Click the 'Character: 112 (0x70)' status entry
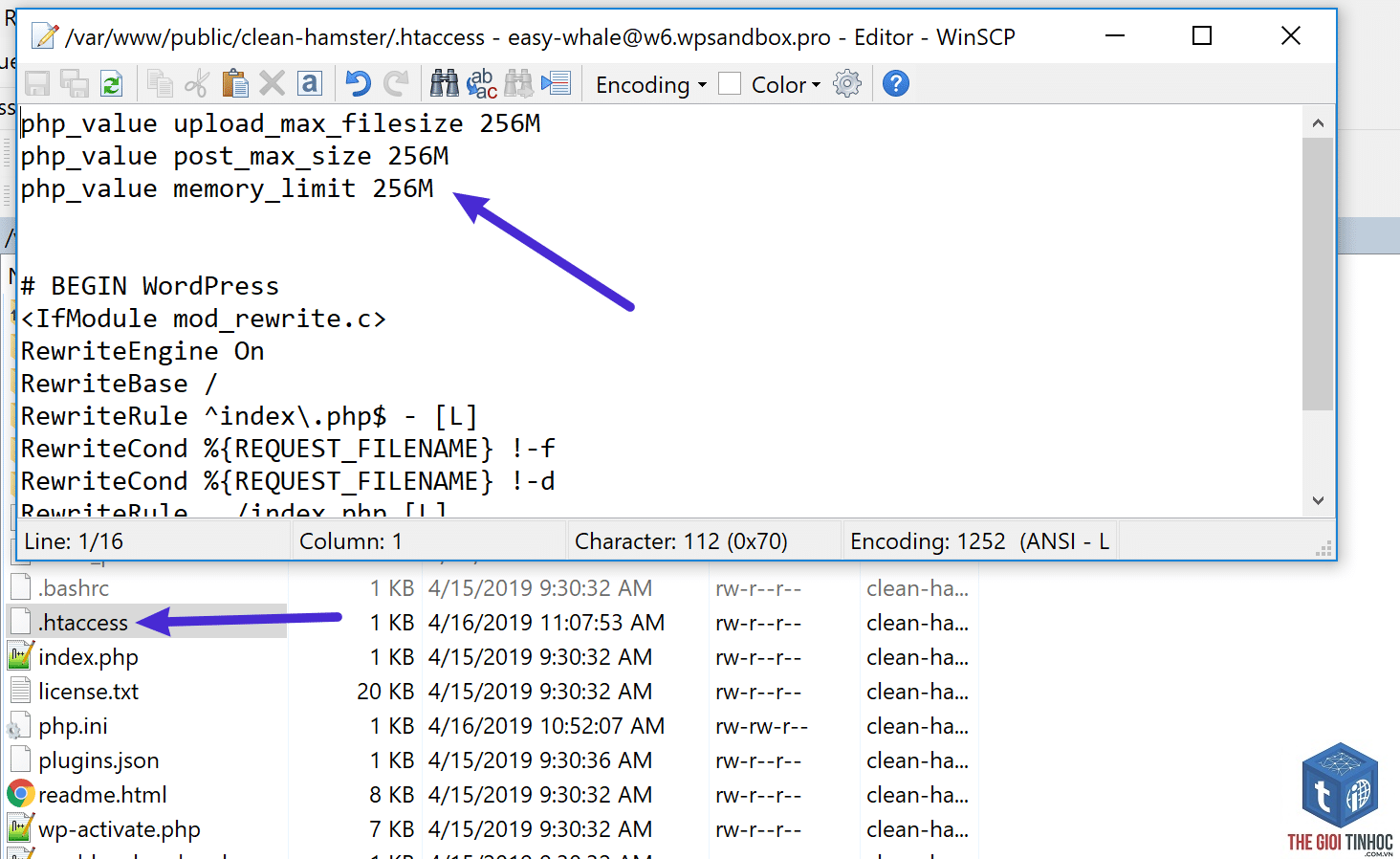Screen dimensions: 1400x859 (681, 541)
